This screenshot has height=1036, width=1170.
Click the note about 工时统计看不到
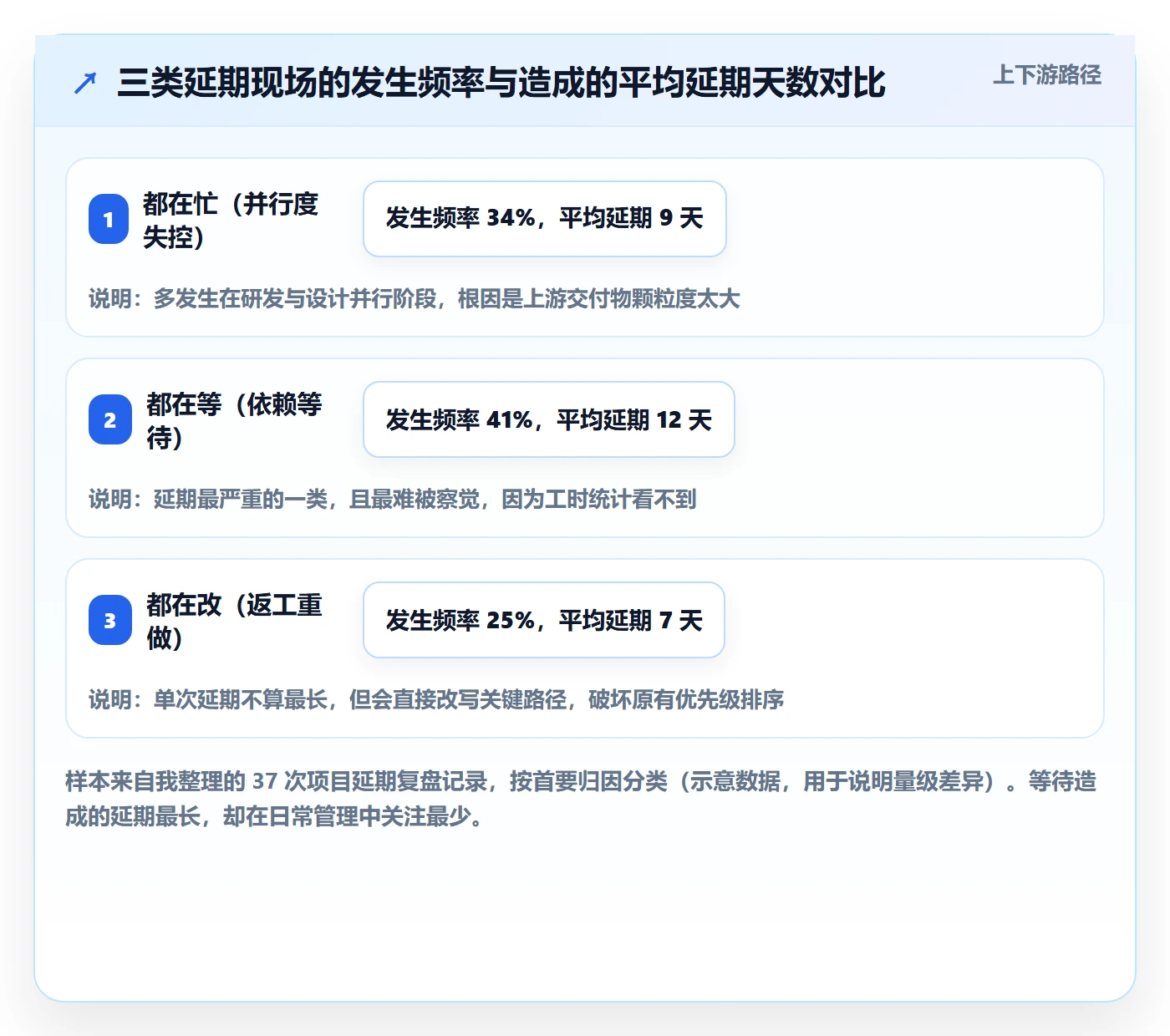point(393,500)
